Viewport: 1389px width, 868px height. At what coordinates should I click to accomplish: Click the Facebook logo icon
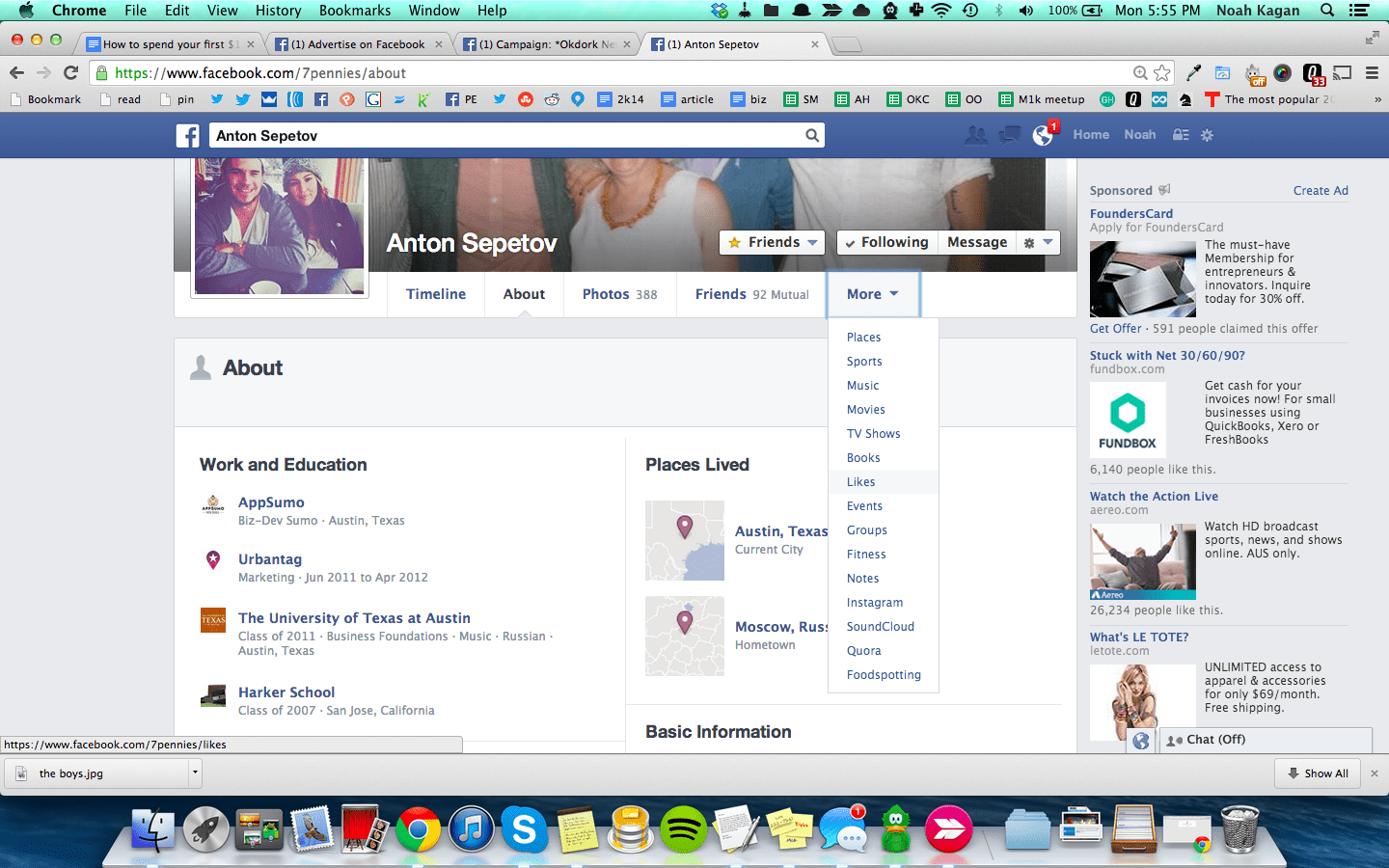[x=187, y=135]
